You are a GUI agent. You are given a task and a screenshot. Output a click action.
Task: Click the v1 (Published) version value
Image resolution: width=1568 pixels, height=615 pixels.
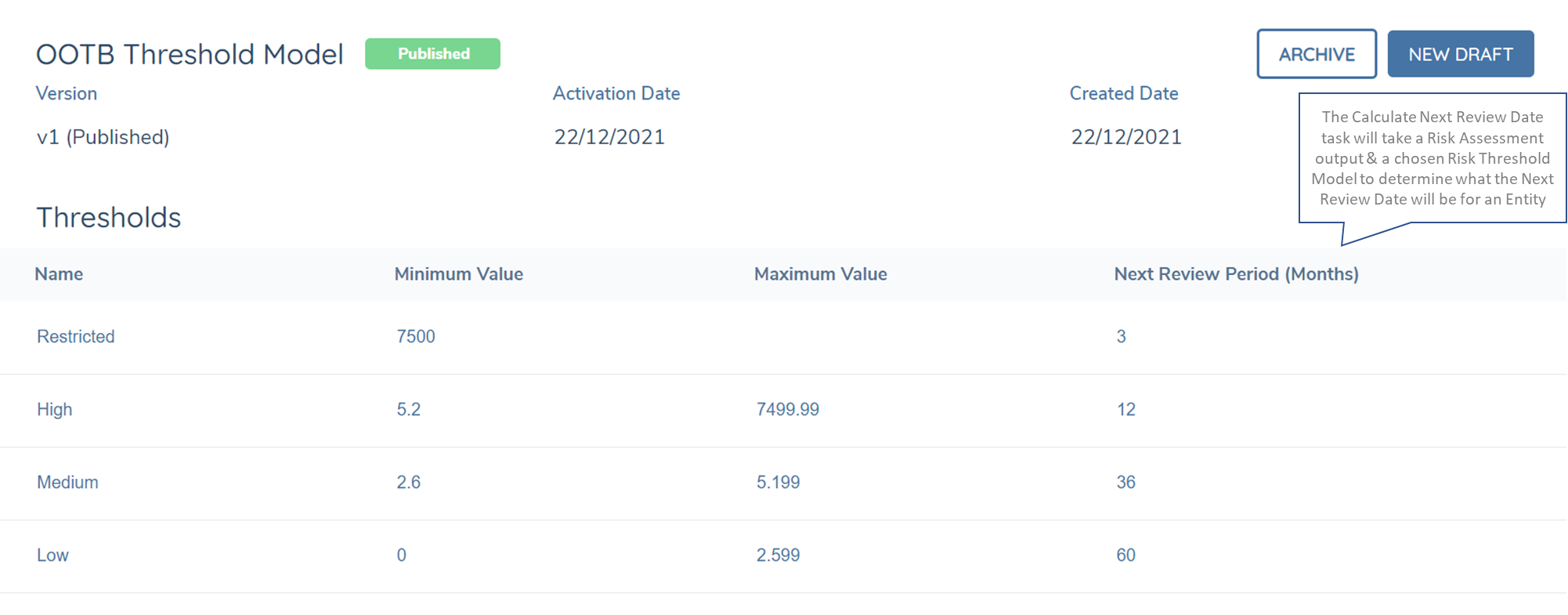(x=103, y=137)
